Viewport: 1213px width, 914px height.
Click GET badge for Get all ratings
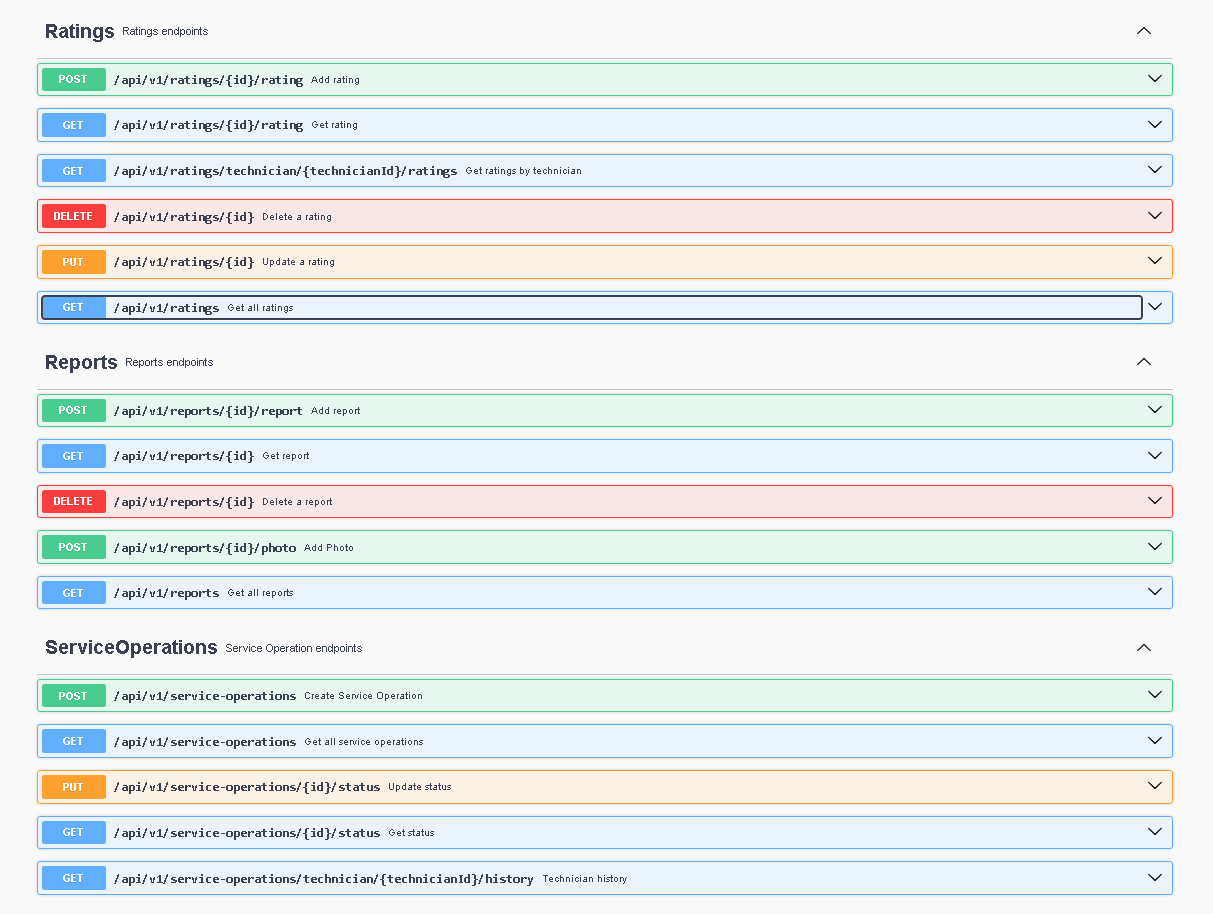coord(73,307)
